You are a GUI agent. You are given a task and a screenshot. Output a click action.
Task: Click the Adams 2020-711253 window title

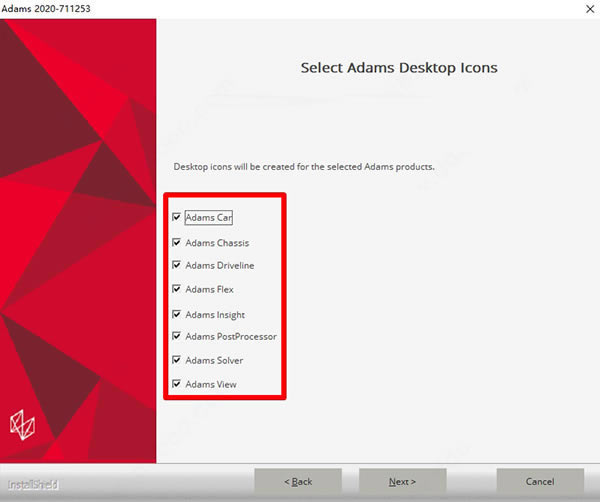coord(46,9)
